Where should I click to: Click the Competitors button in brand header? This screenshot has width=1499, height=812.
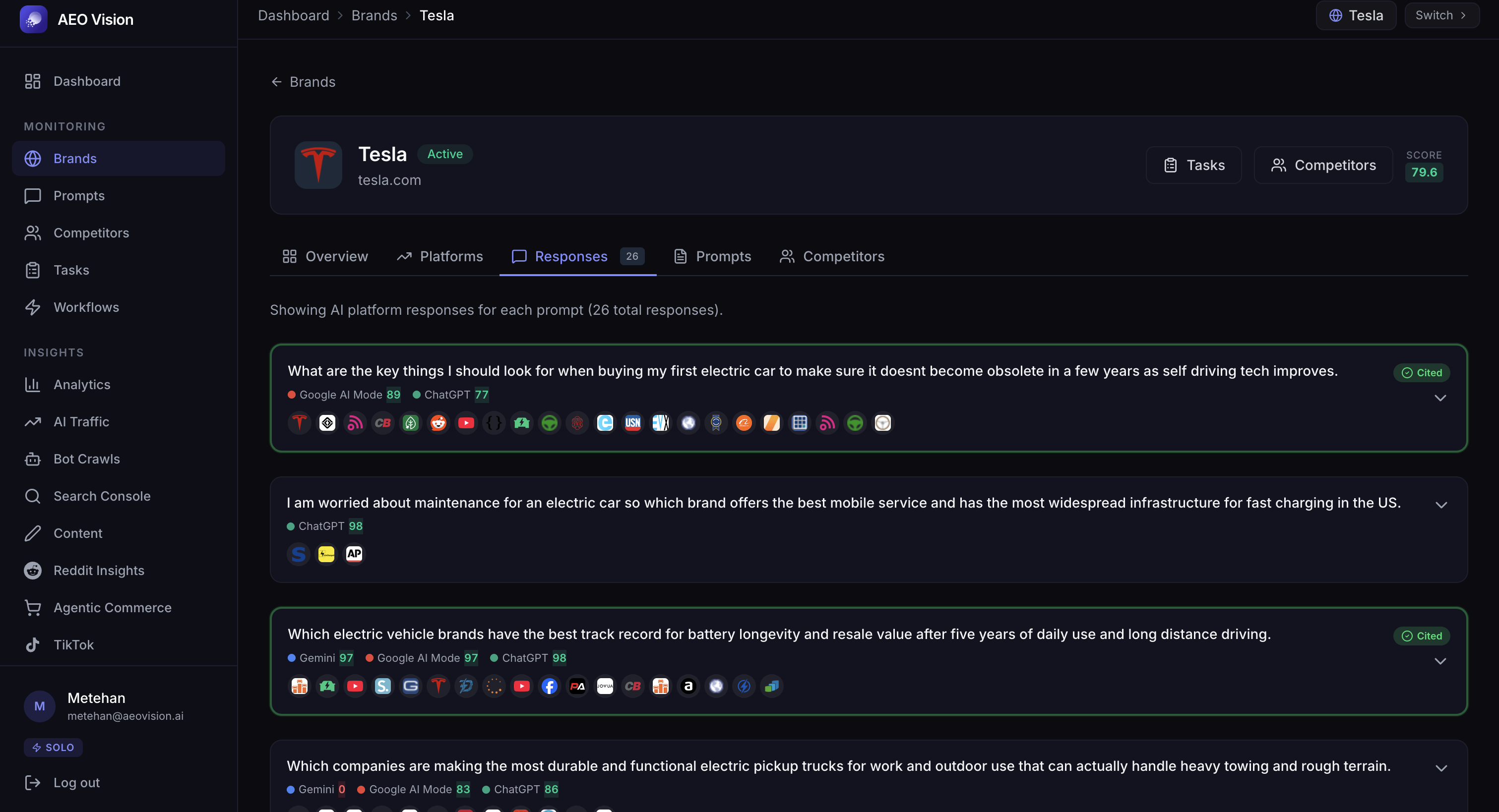pos(1323,165)
